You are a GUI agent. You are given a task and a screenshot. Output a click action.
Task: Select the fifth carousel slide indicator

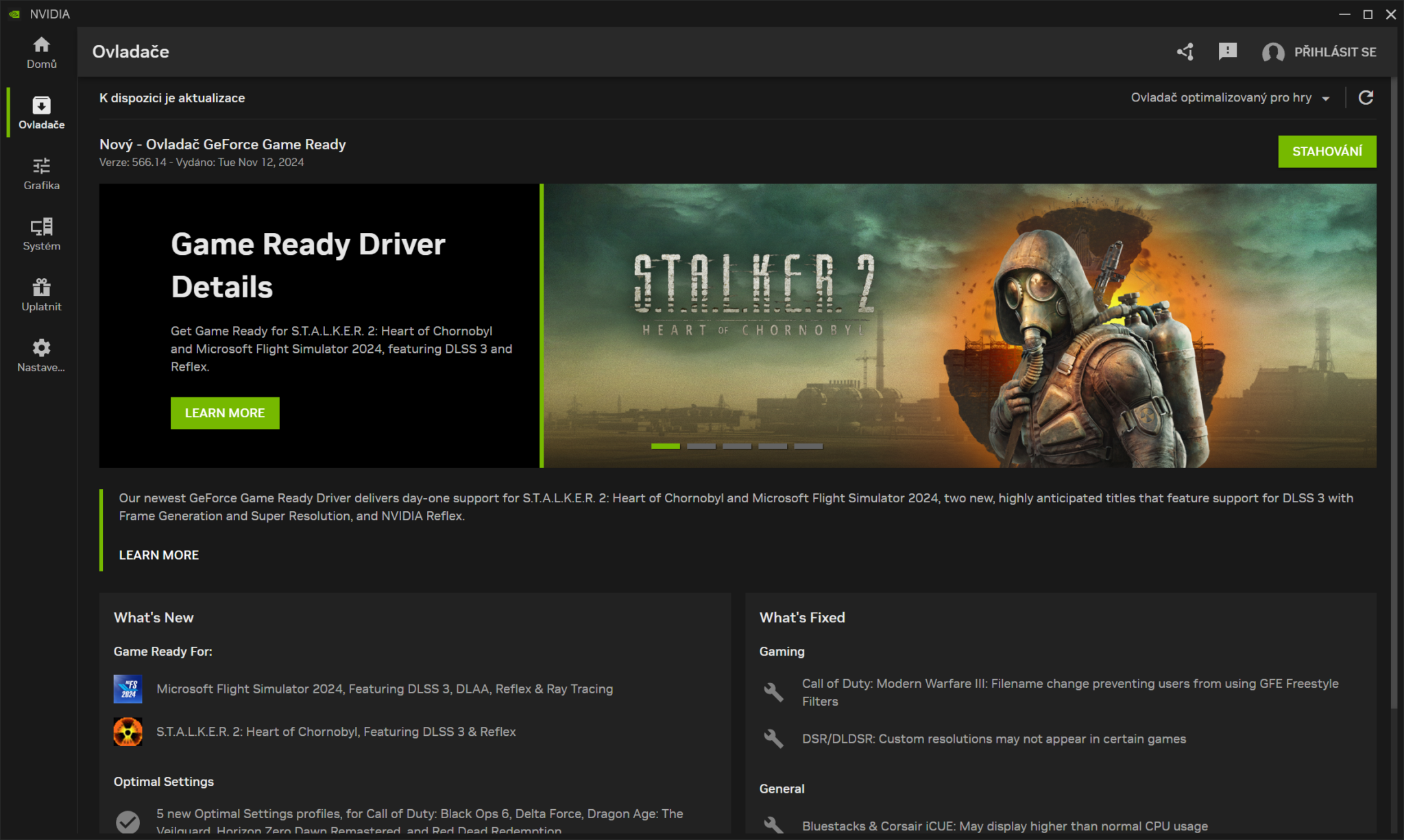pos(808,446)
